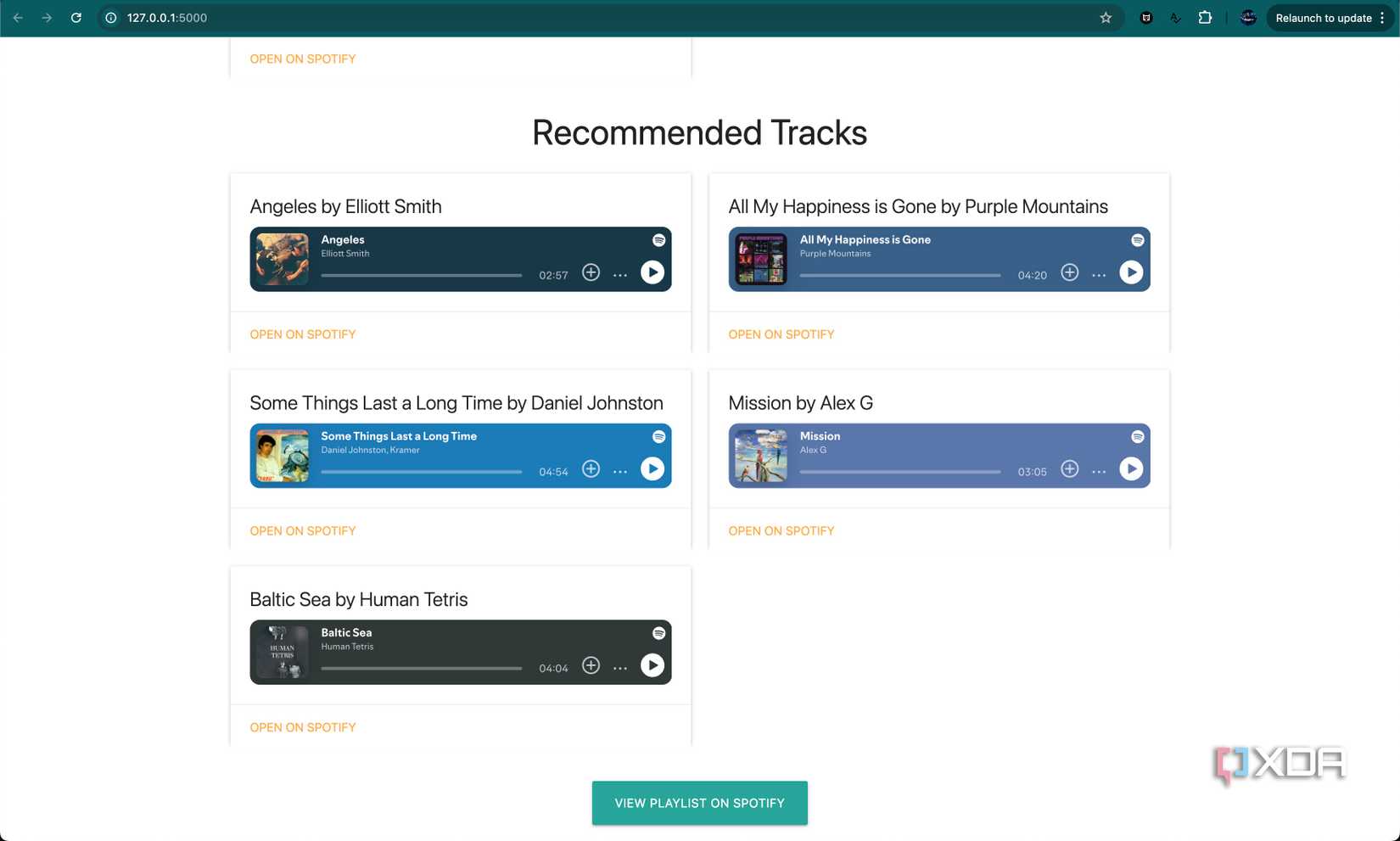Reload the page

(76, 18)
